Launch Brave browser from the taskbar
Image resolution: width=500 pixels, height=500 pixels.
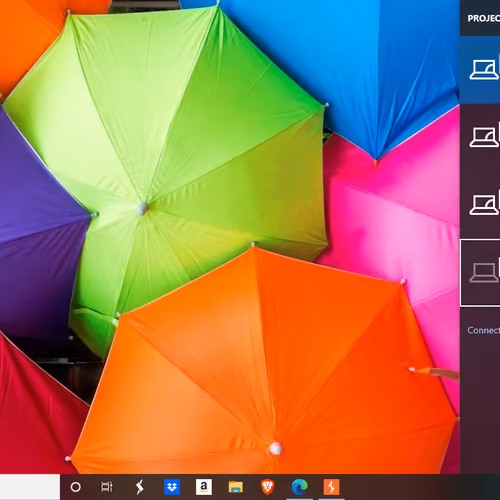(268, 487)
